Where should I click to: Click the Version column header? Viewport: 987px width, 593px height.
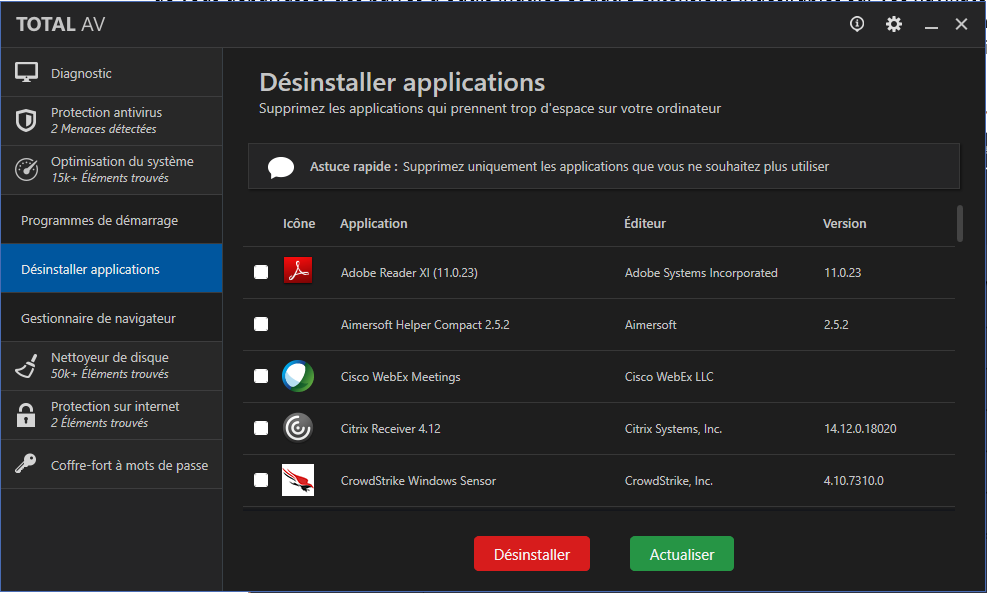click(844, 223)
